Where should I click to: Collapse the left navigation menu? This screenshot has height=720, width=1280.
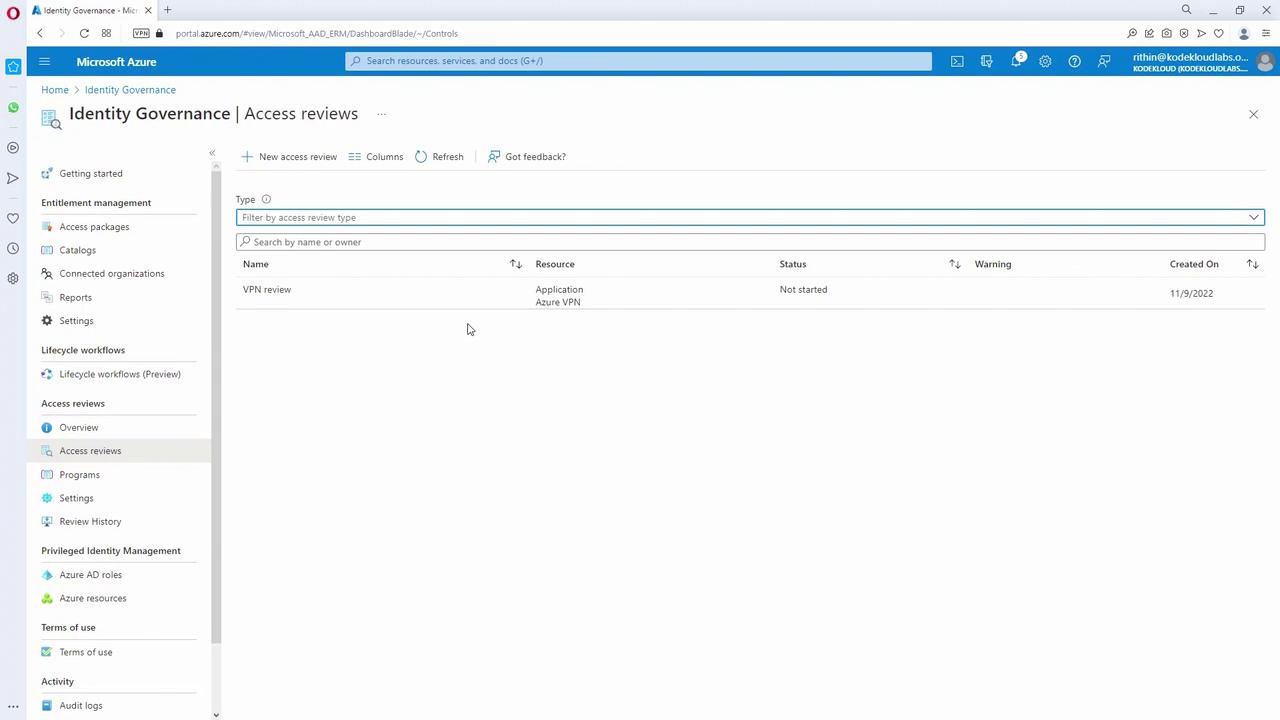point(212,153)
